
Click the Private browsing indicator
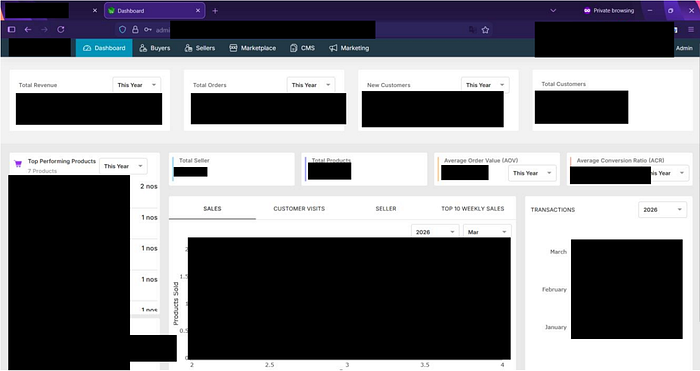pyautogui.click(x=609, y=11)
